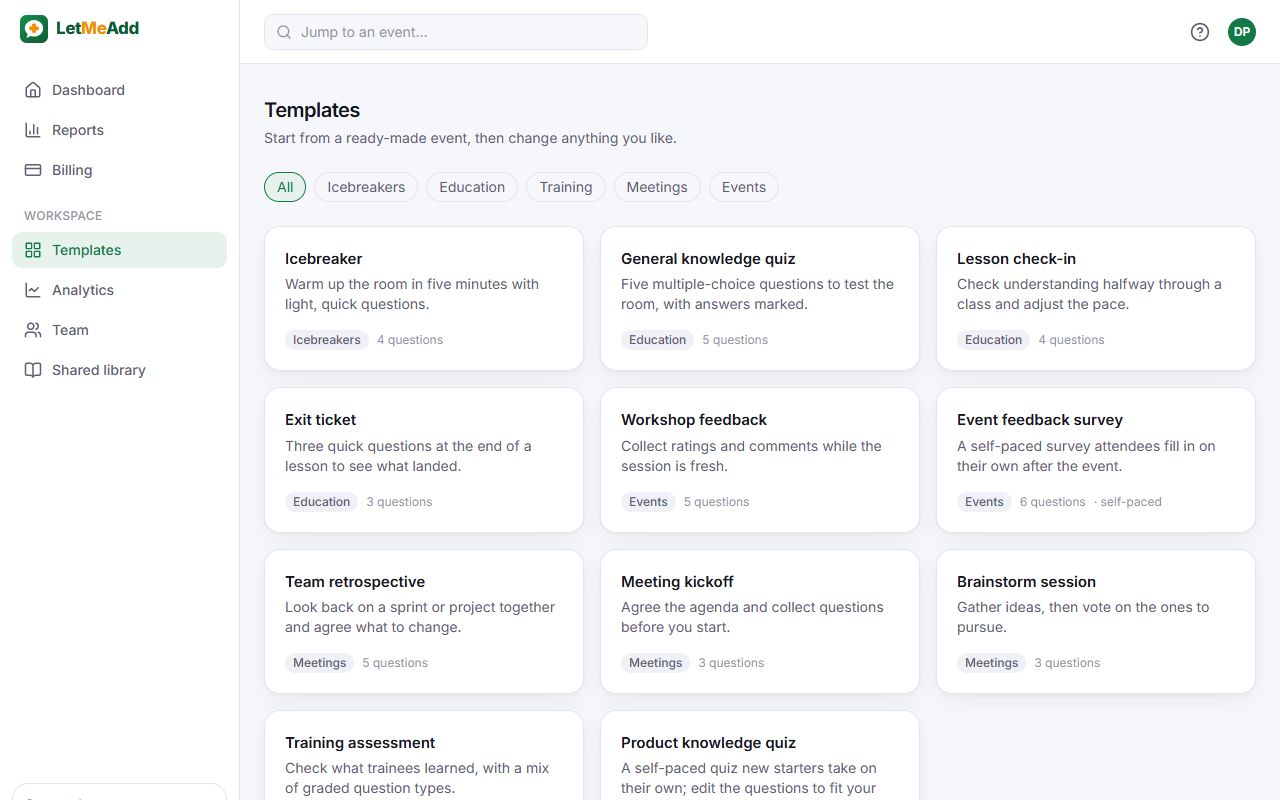This screenshot has width=1280, height=800.
Task: Click the WORKSPACE section label
Action: pos(63,216)
